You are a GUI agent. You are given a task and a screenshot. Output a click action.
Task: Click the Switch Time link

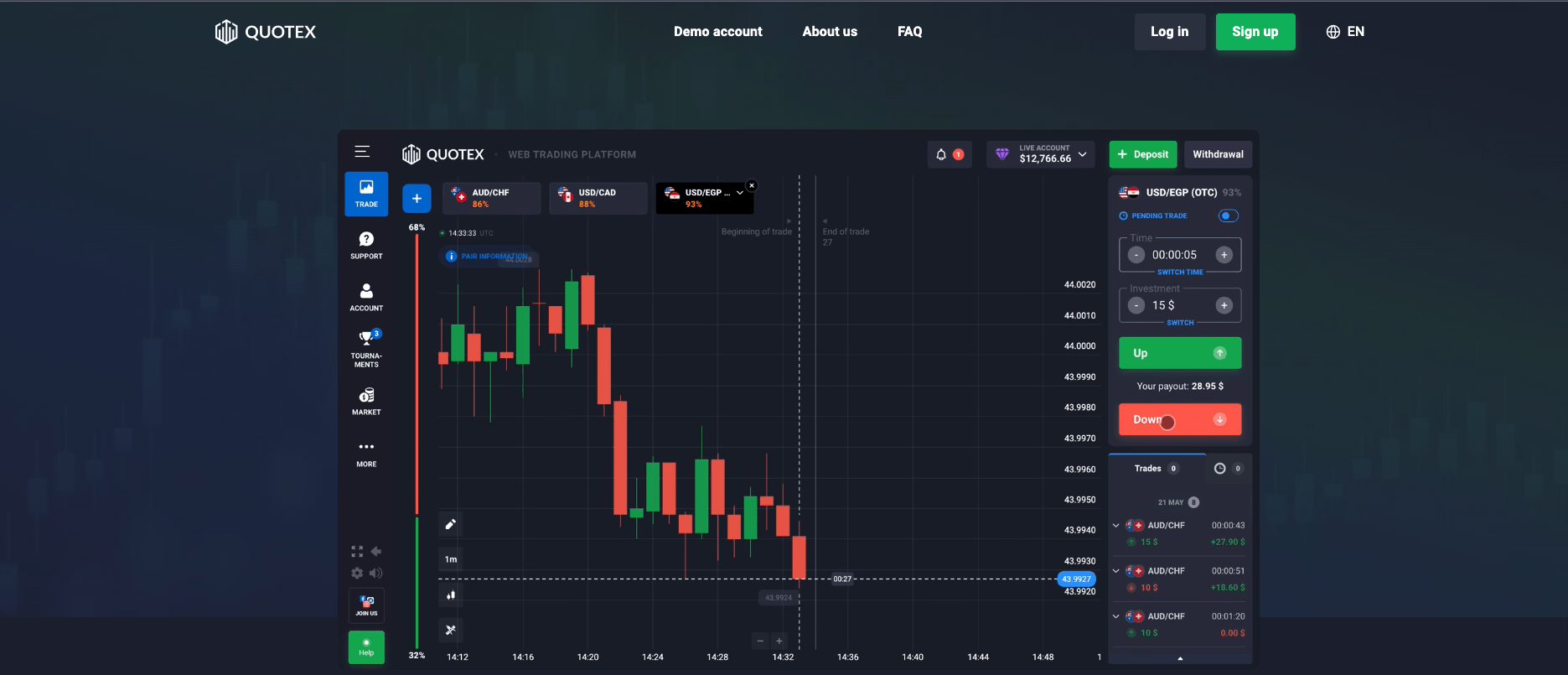(1180, 273)
